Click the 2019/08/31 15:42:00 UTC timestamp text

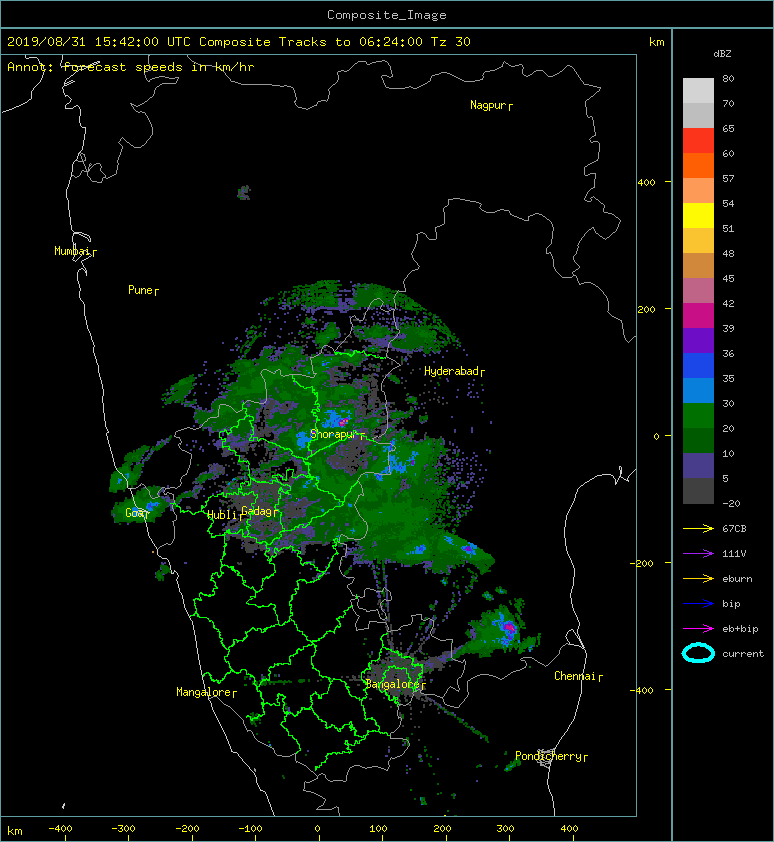98,42
